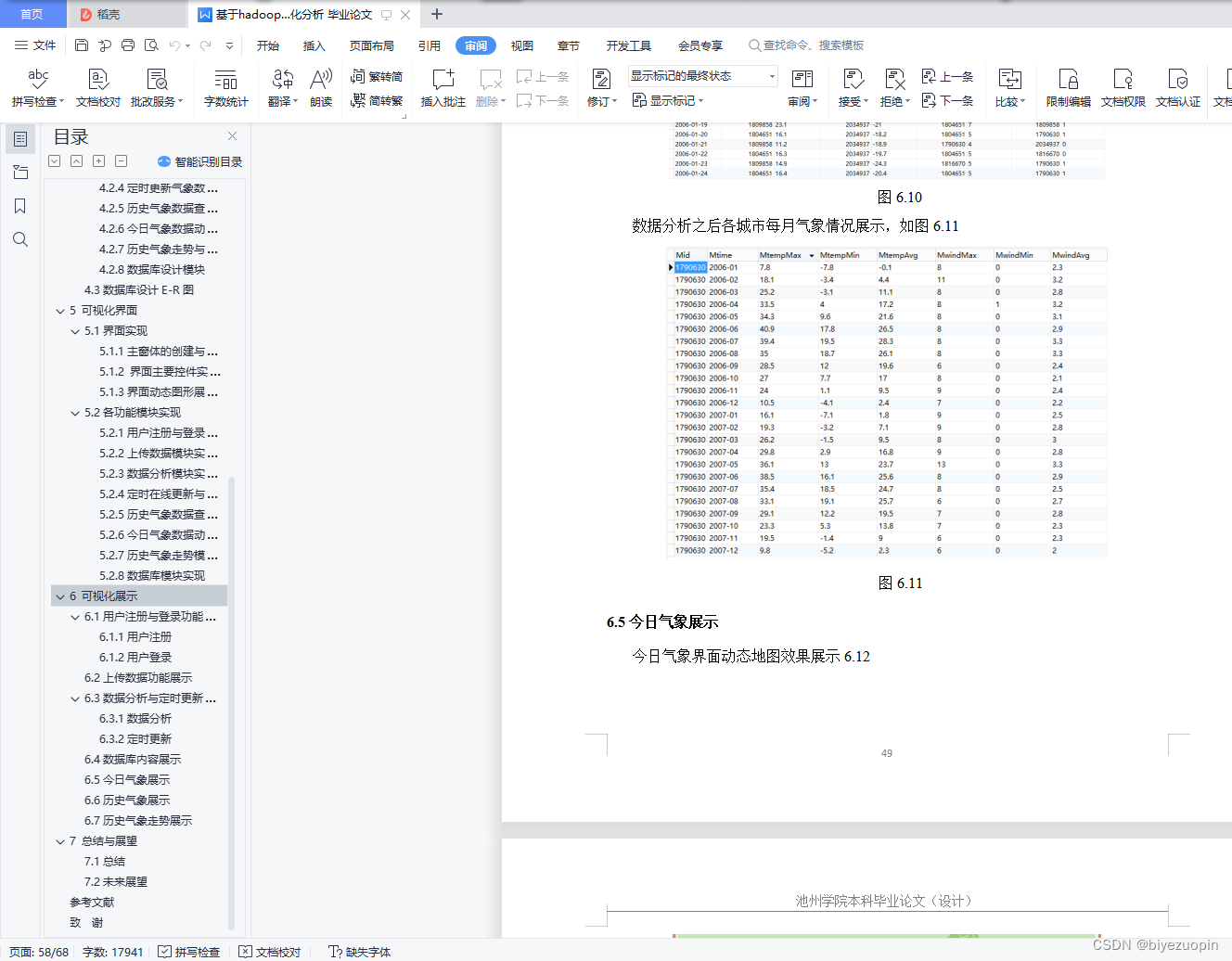Start 朗读 read aloud
The image size is (1232, 961).
(321, 88)
